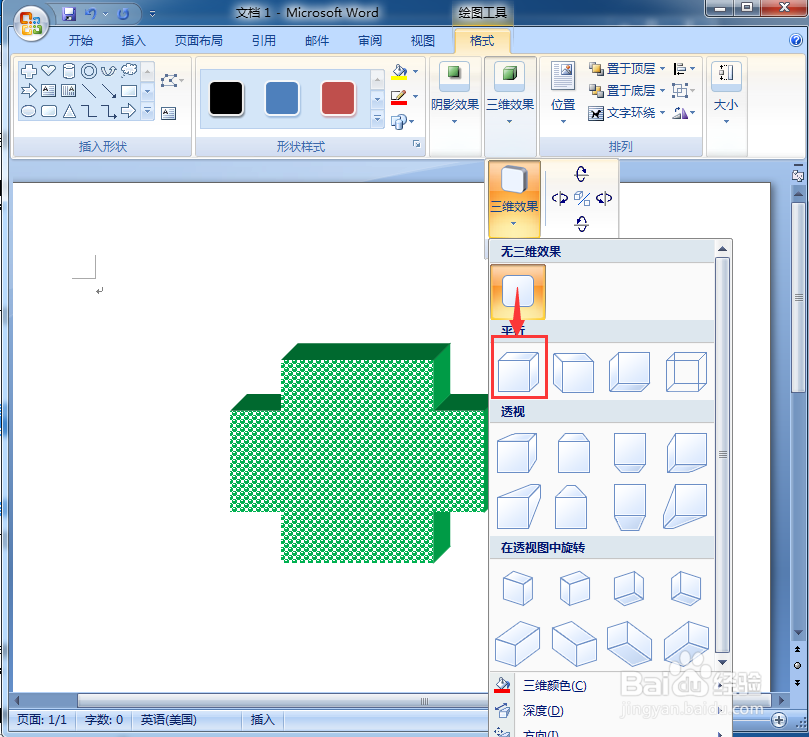
Task: Choose the black shape style
Action: pos(226,98)
